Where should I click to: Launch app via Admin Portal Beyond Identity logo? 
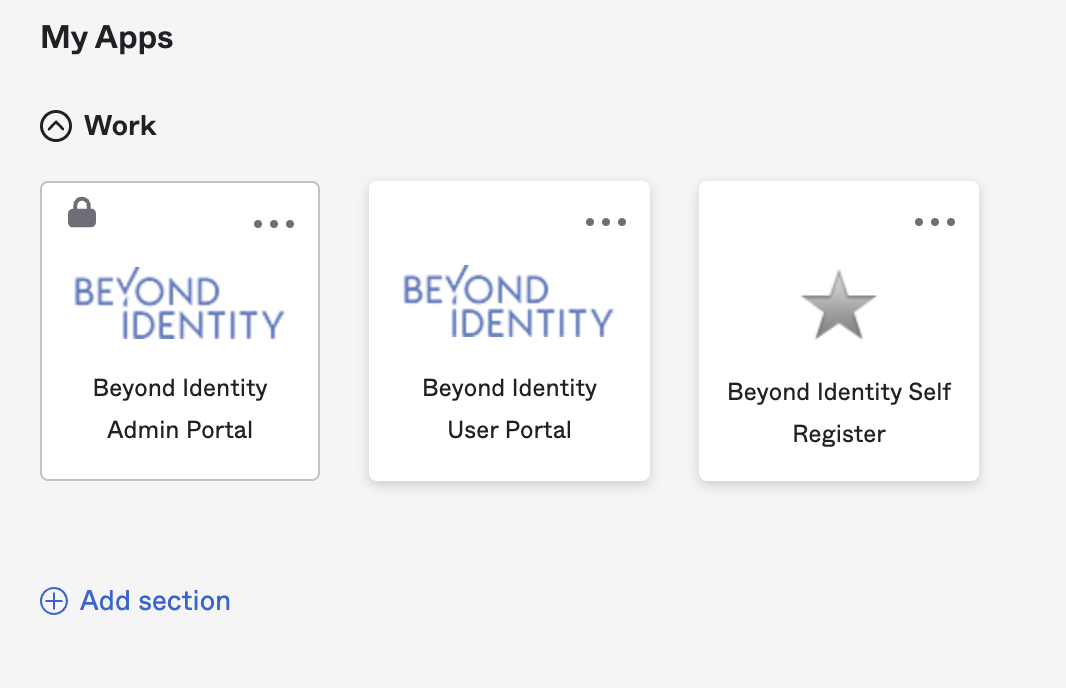pyautogui.click(x=179, y=304)
